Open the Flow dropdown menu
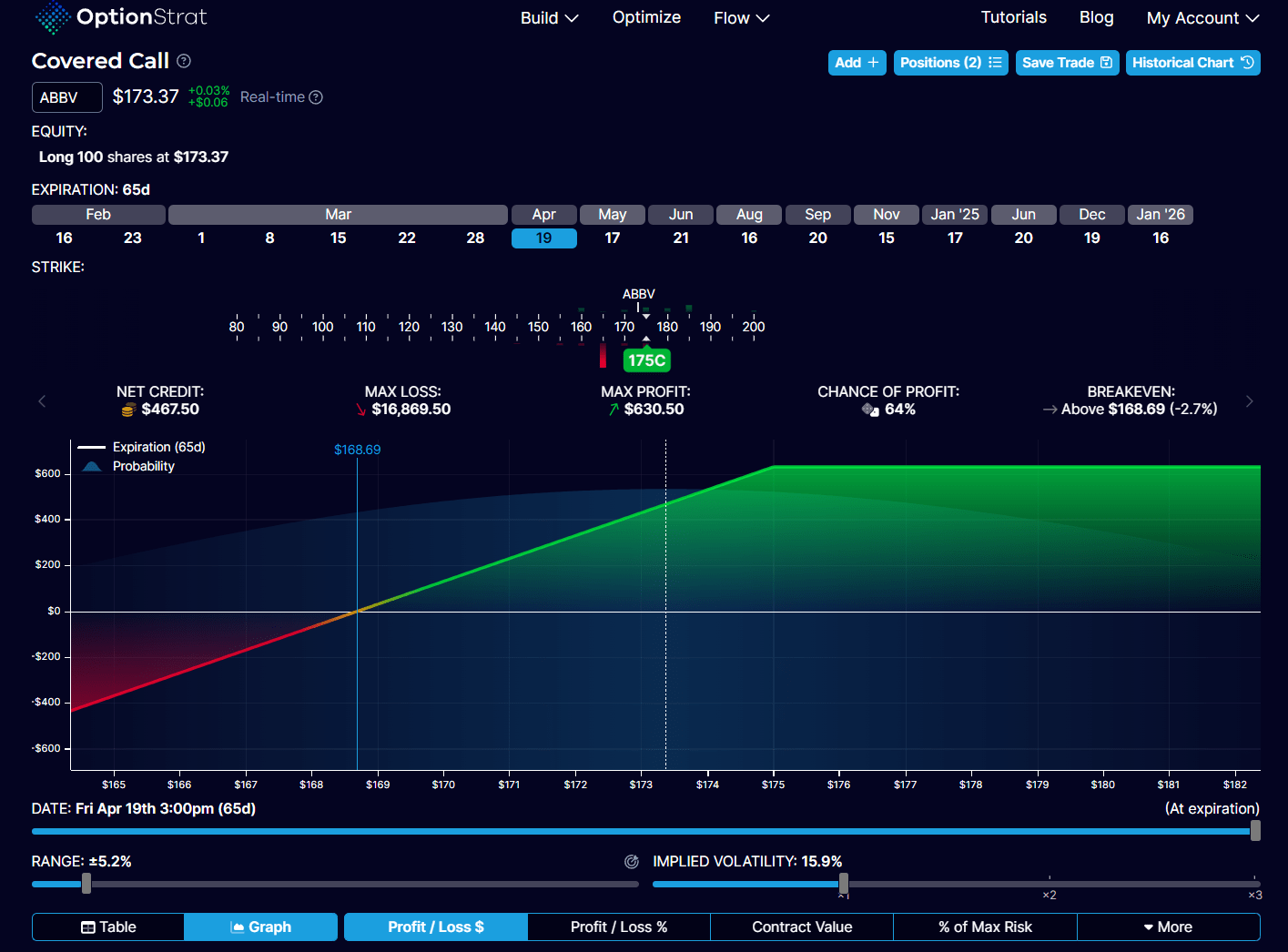1288x952 pixels. (x=741, y=18)
